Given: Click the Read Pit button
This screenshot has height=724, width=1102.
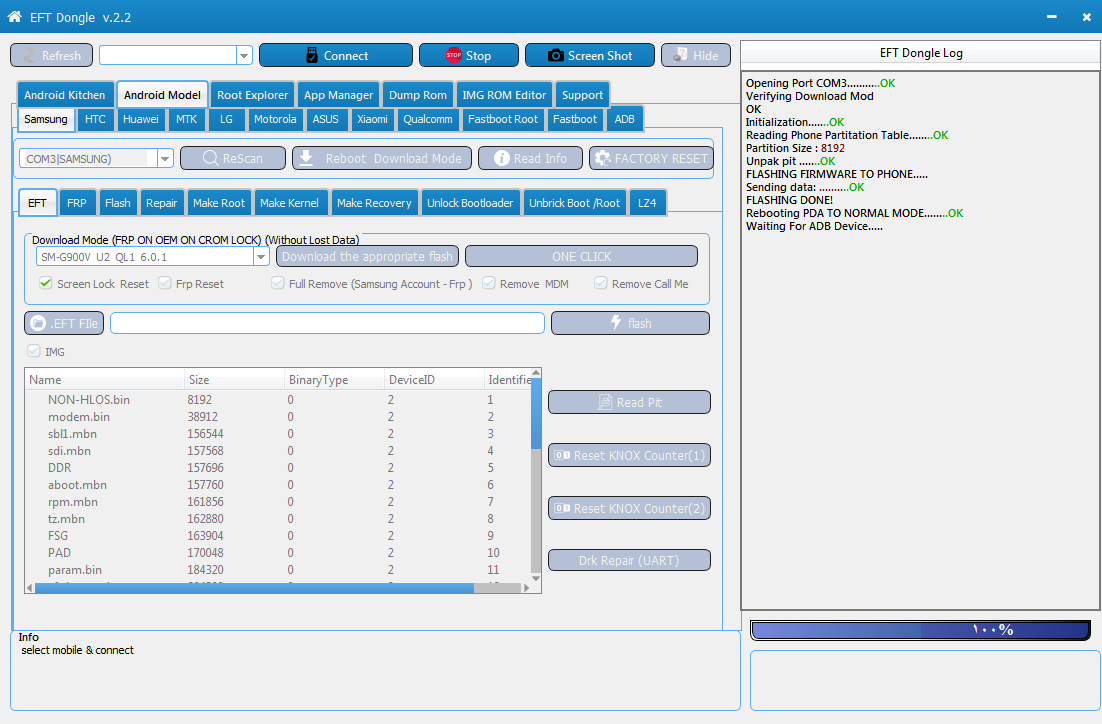Looking at the screenshot, I should (629, 402).
